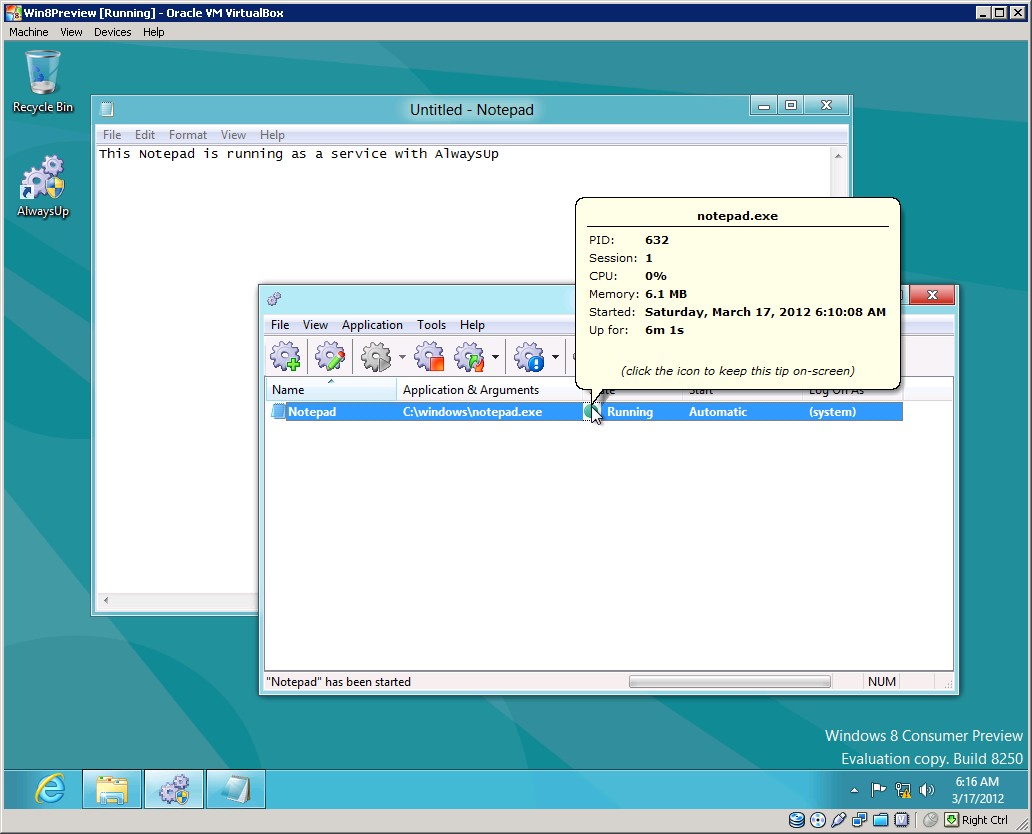Launch Internet Explorer from the taskbar

[x=50, y=789]
